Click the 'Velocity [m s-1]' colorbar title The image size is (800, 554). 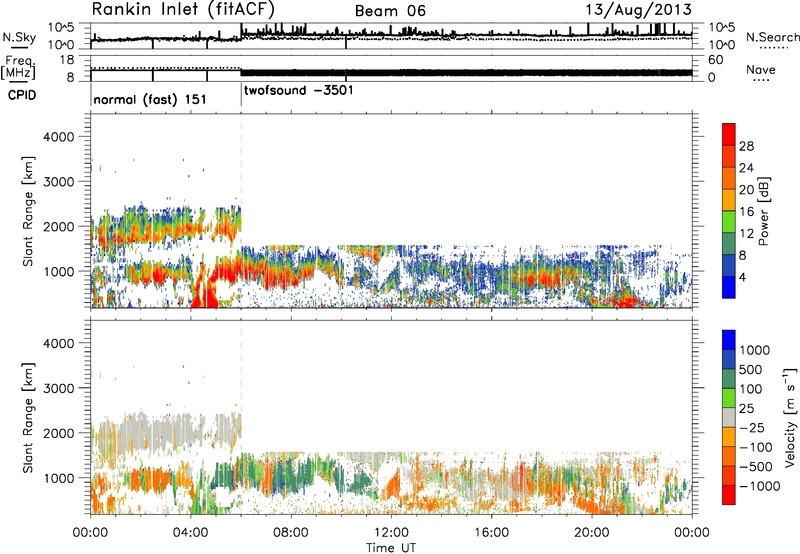pos(790,417)
